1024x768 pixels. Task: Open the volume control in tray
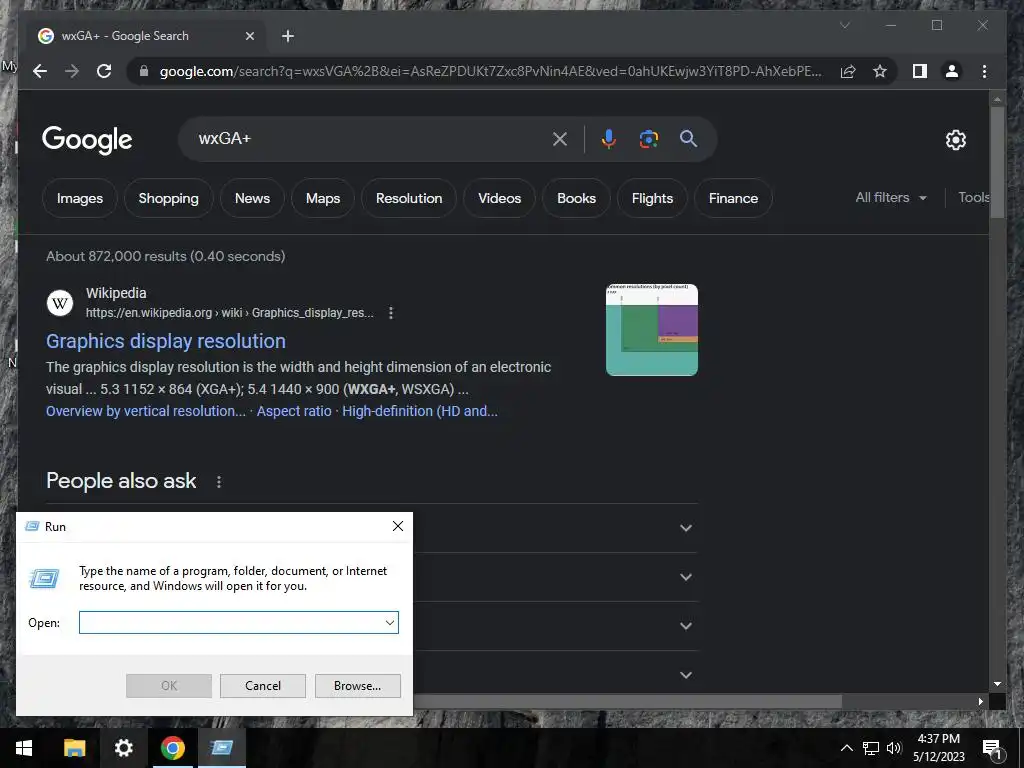[x=894, y=748]
